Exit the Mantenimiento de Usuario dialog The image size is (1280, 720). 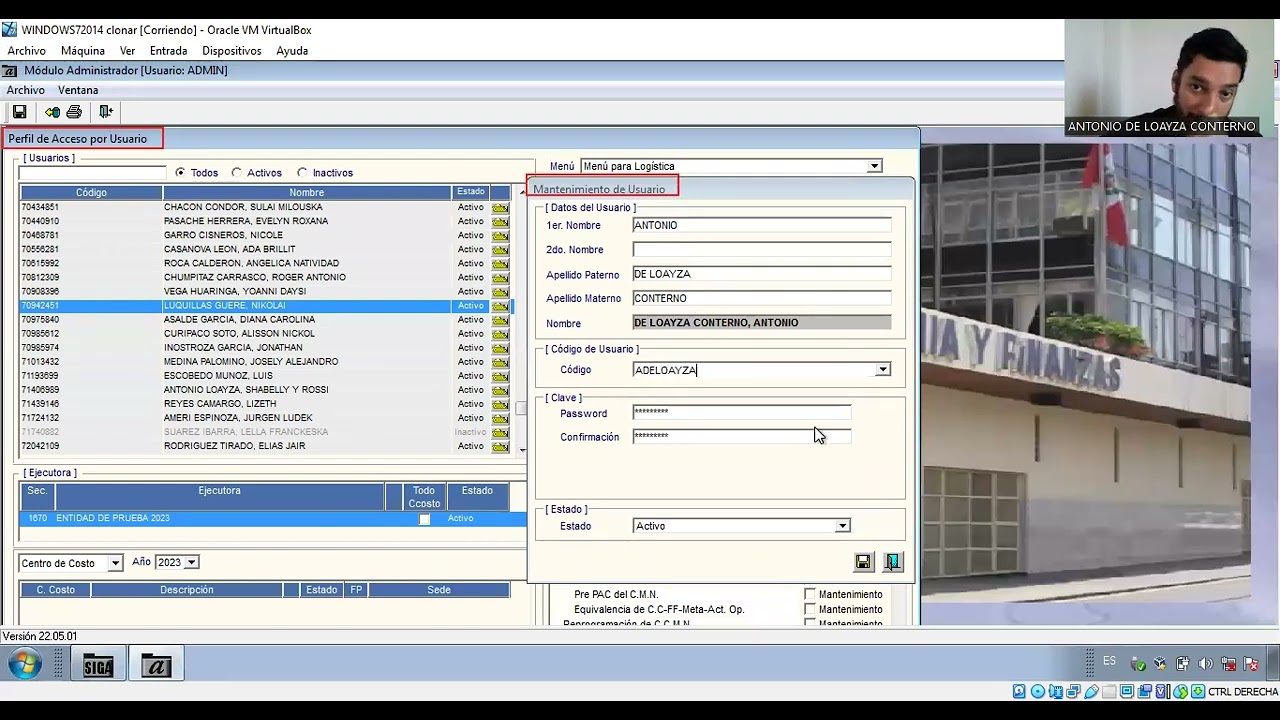click(893, 562)
